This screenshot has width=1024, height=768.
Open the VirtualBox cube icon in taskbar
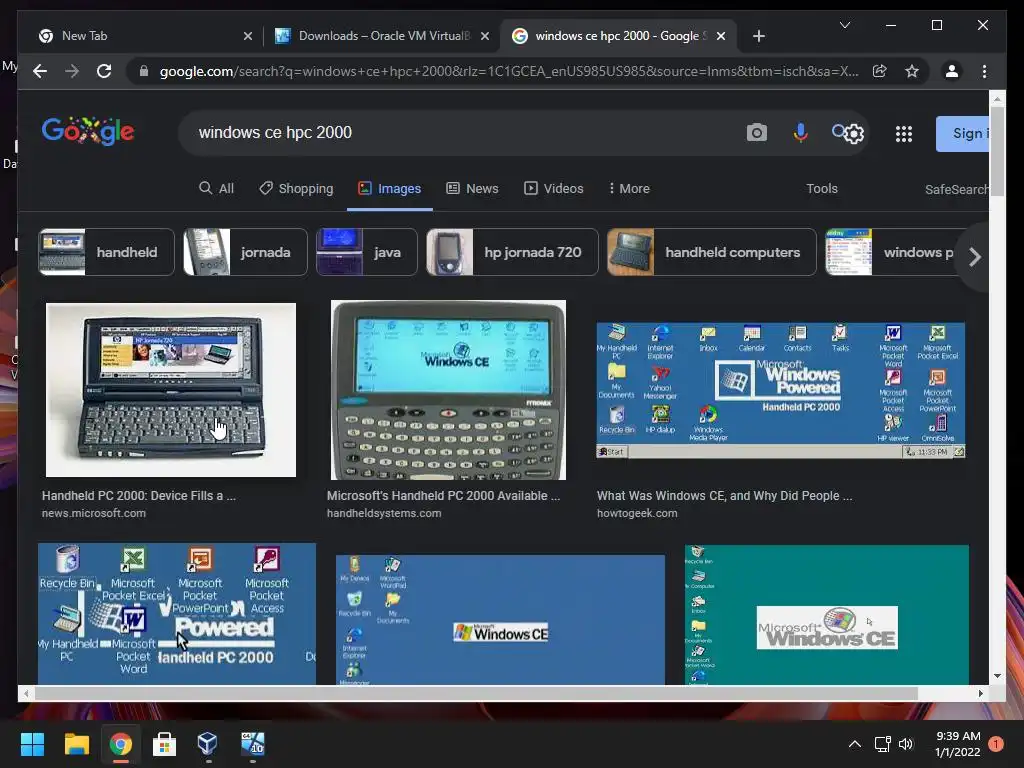point(208,744)
